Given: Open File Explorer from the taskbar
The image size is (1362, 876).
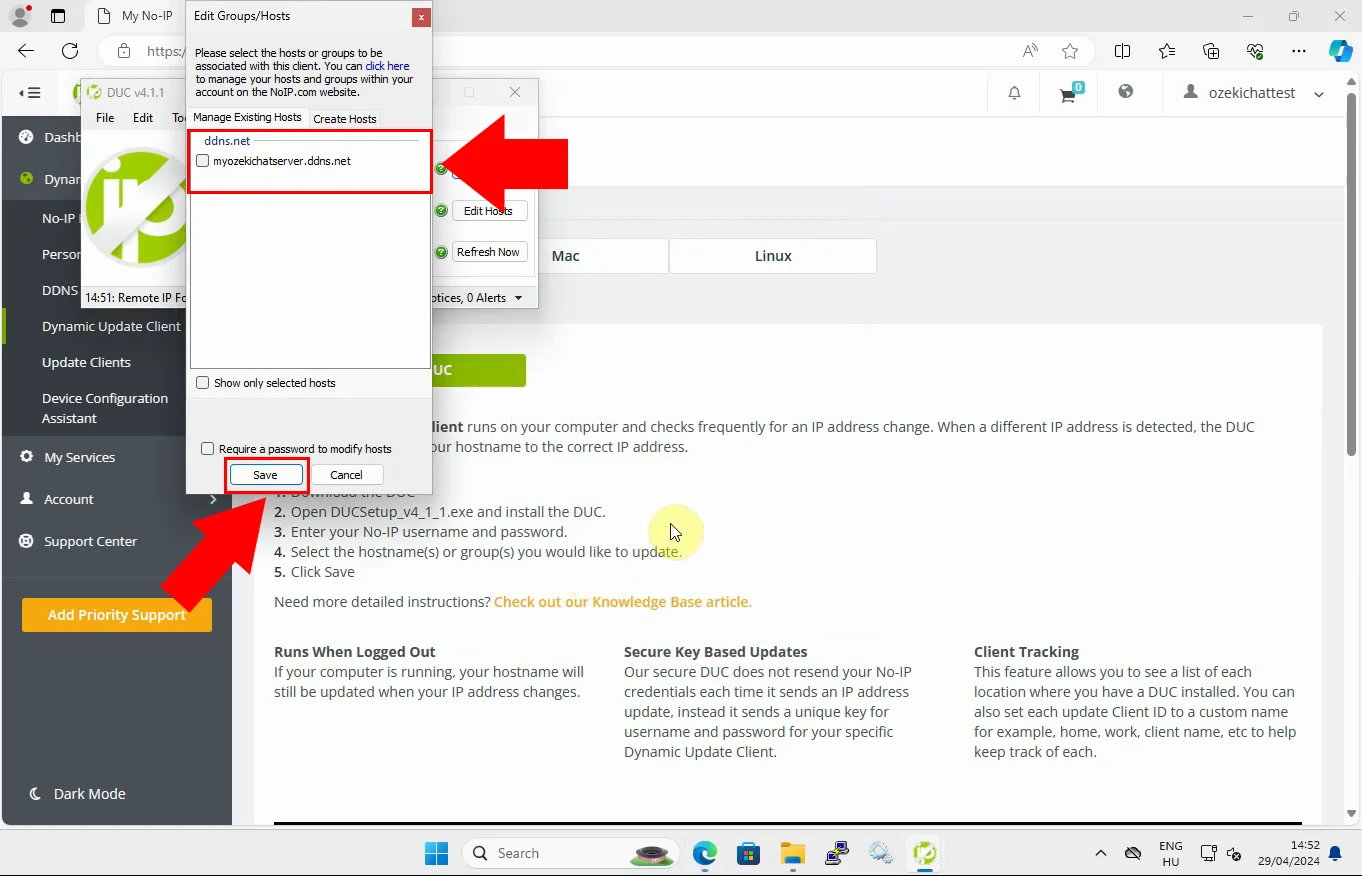Looking at the screenshot, I should [x=793, y=853].
